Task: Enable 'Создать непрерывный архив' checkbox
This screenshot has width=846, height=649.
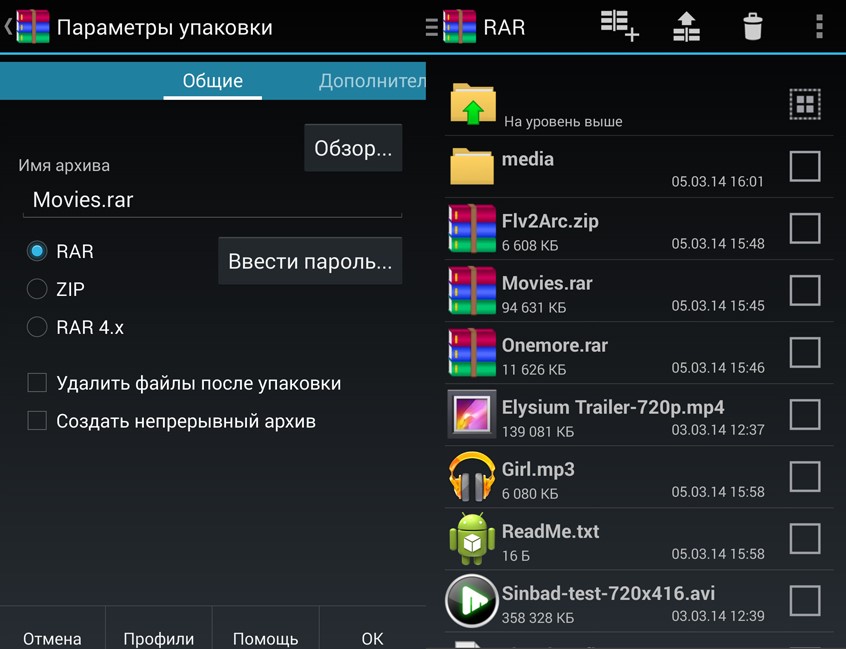Action: point(37,421)
